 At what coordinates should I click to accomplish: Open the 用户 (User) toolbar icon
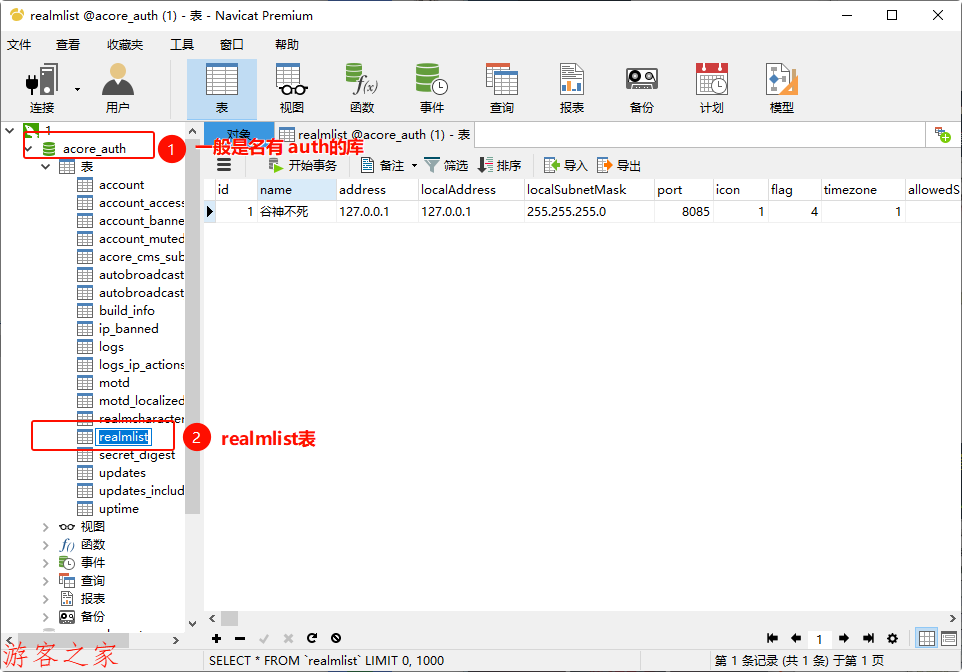pyautogui.click(x=117, y=88)
